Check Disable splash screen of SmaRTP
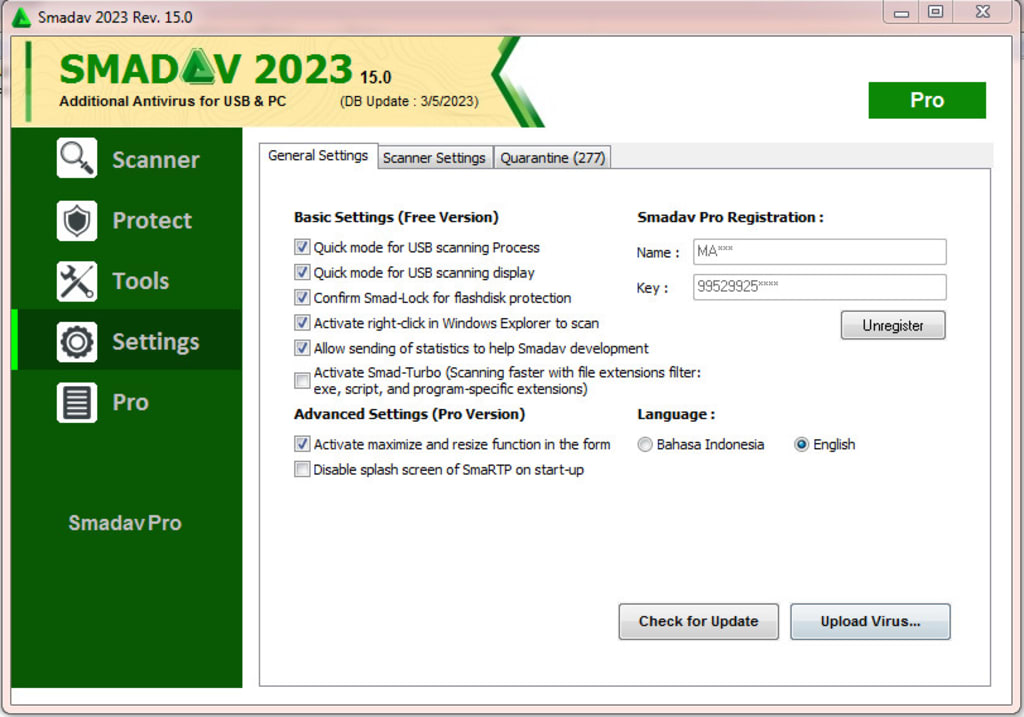1024x717 pixels. (x=302, y=469)
